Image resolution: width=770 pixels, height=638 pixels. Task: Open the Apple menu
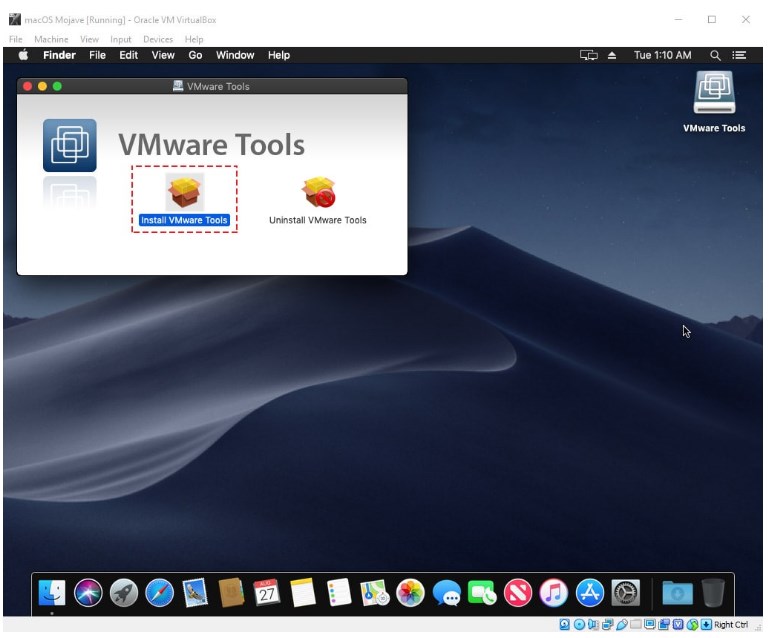(23, 55)
